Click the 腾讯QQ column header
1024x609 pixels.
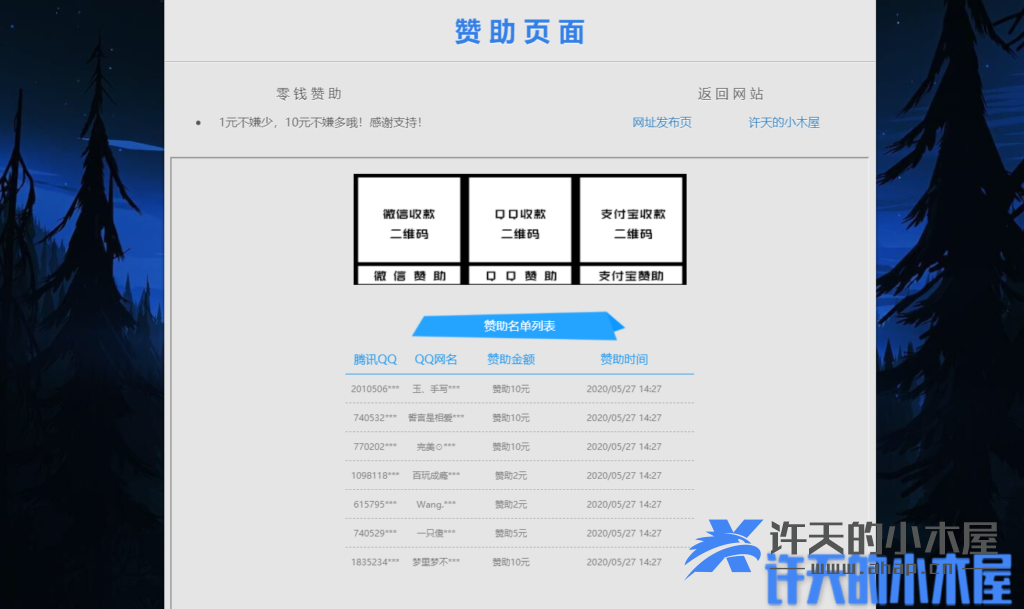[375, 360]
